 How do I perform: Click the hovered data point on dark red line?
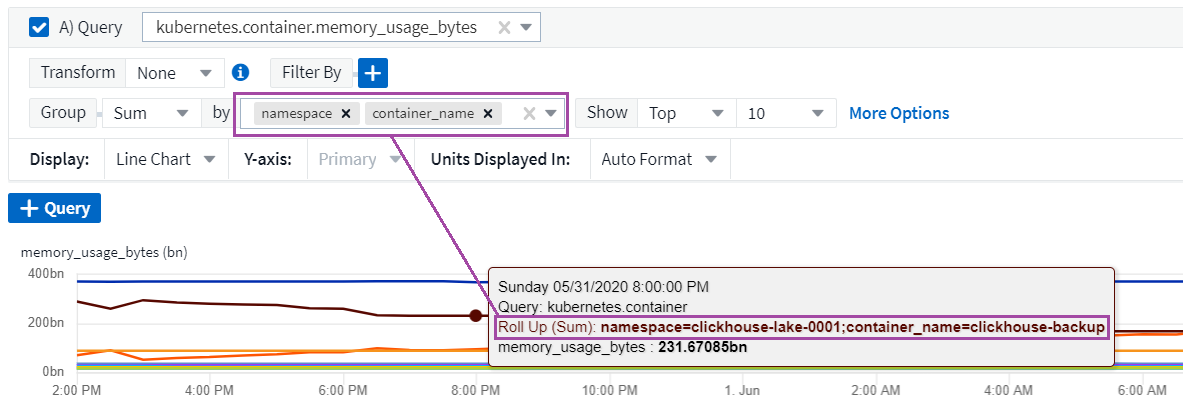point(475,316)
